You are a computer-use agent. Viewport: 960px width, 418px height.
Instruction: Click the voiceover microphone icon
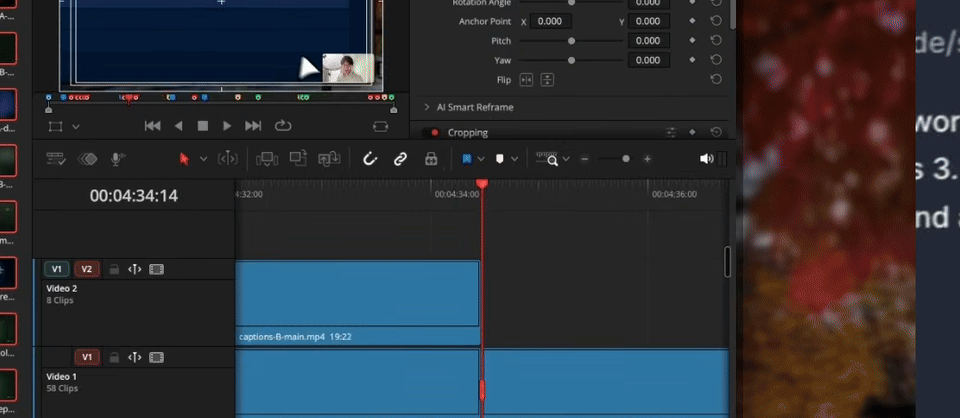[x=117, y=159]
